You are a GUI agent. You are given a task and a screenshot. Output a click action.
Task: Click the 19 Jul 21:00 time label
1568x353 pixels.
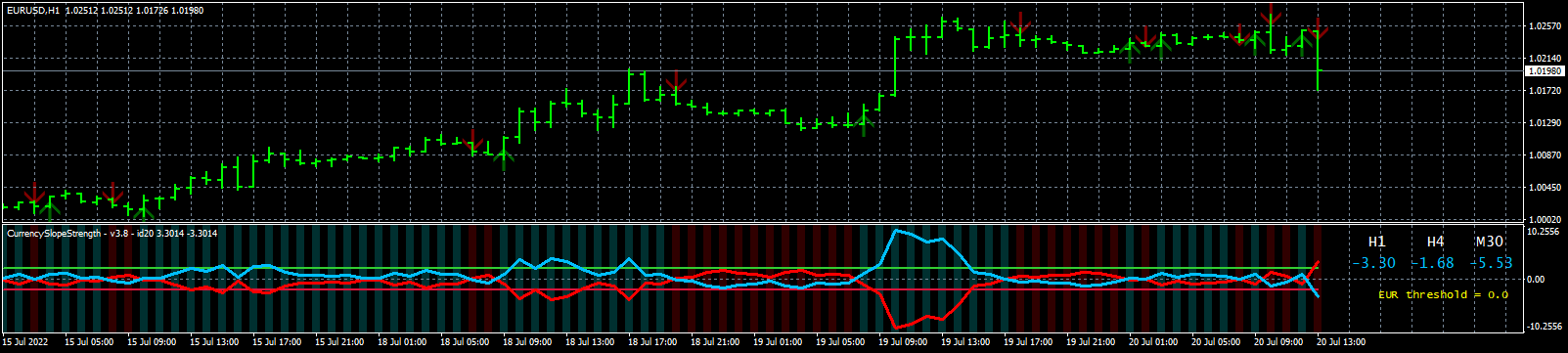click(1091, 342)
